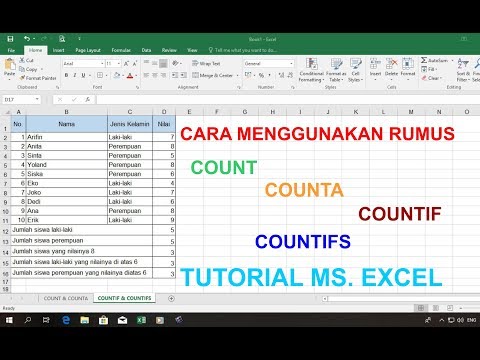Open Sort & Filter menu
The height and width of the screenshot is (360, 480).
pos(463,70)
